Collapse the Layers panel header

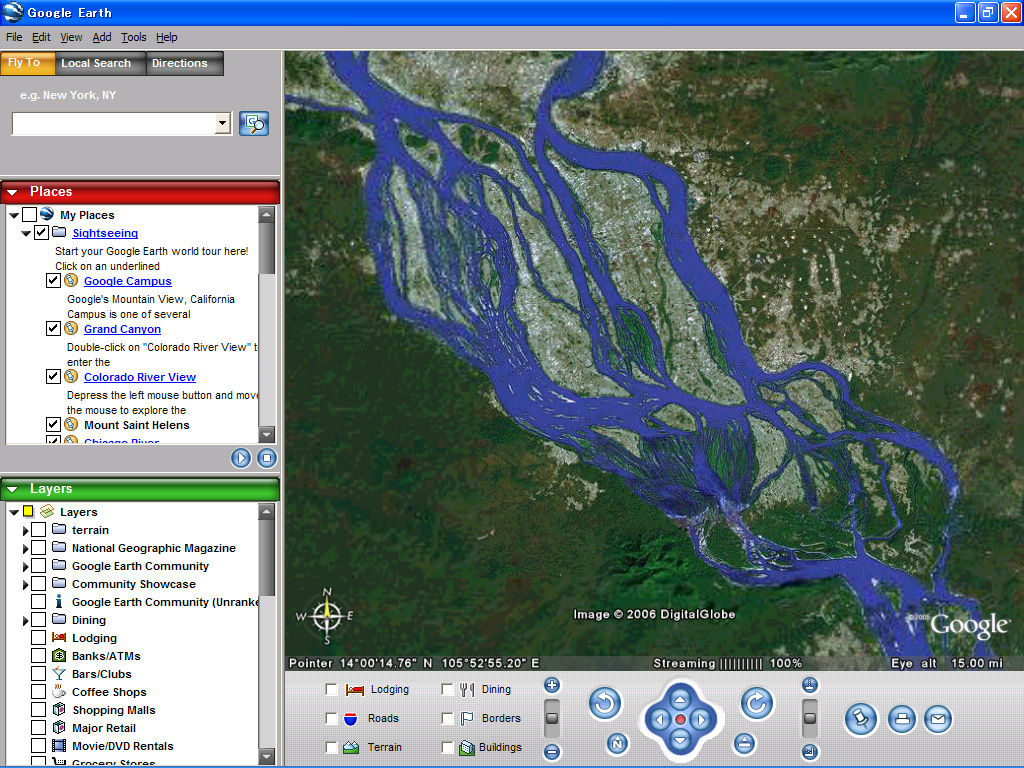(12, 489)
